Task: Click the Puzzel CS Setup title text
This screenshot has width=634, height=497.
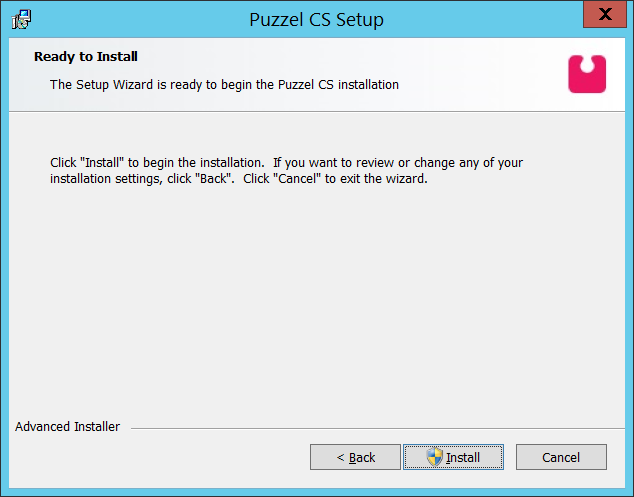Action: (x=316, y=19)
